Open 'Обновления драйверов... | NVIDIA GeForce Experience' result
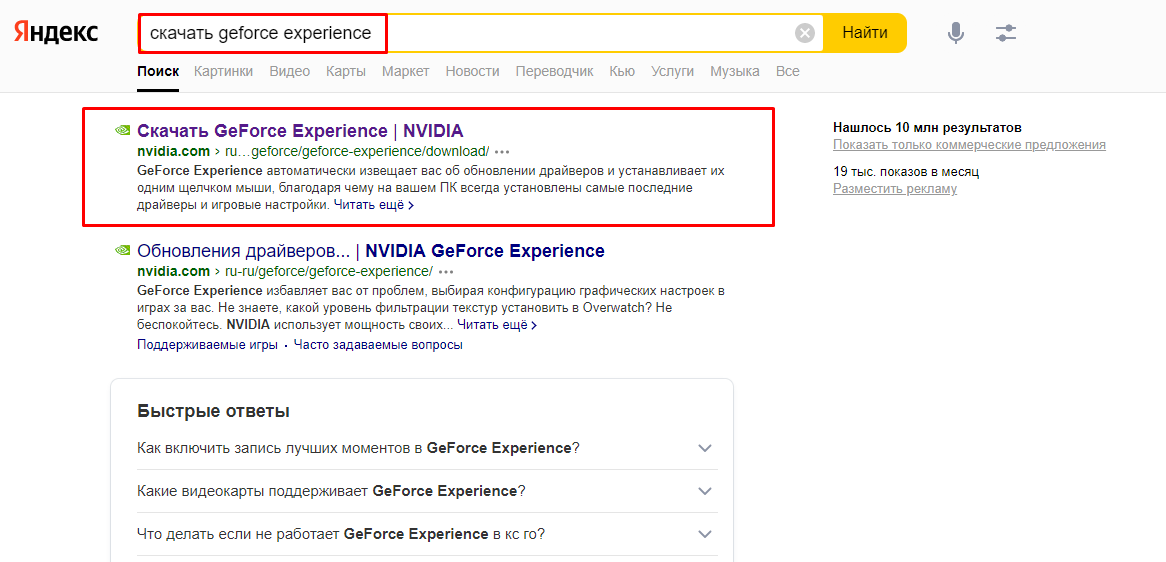Viewport: 1166px width, 562px height. 371,251
